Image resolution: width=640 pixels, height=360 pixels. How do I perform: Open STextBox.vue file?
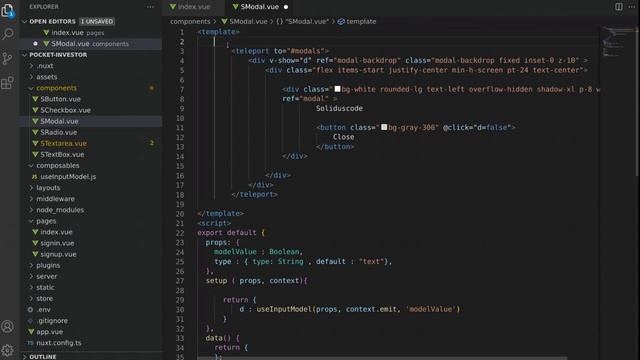62,154
